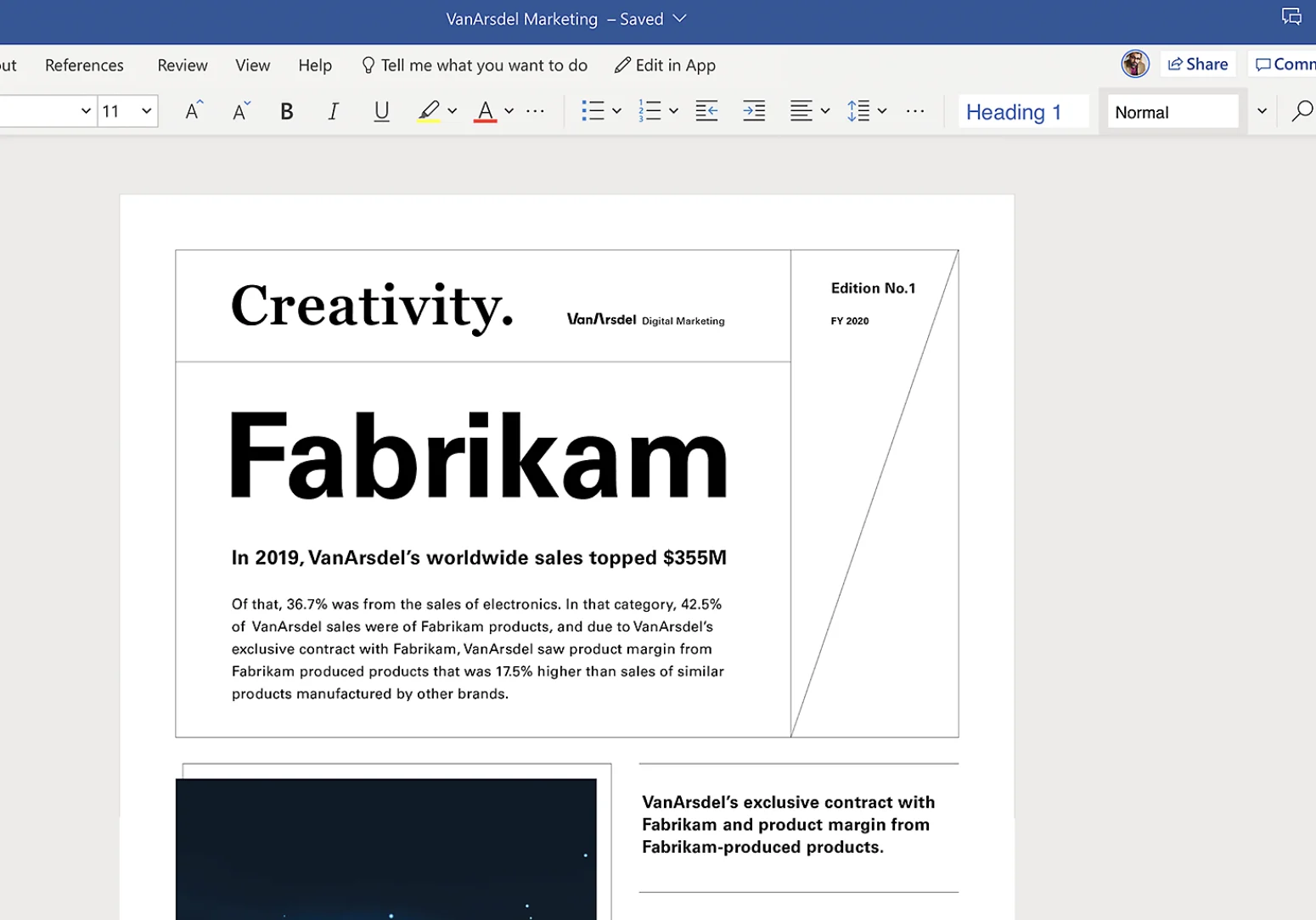Viewport: 1316px width, 920px height.
Task: Click the text alignment icon
Action: (x=801, y=111)
